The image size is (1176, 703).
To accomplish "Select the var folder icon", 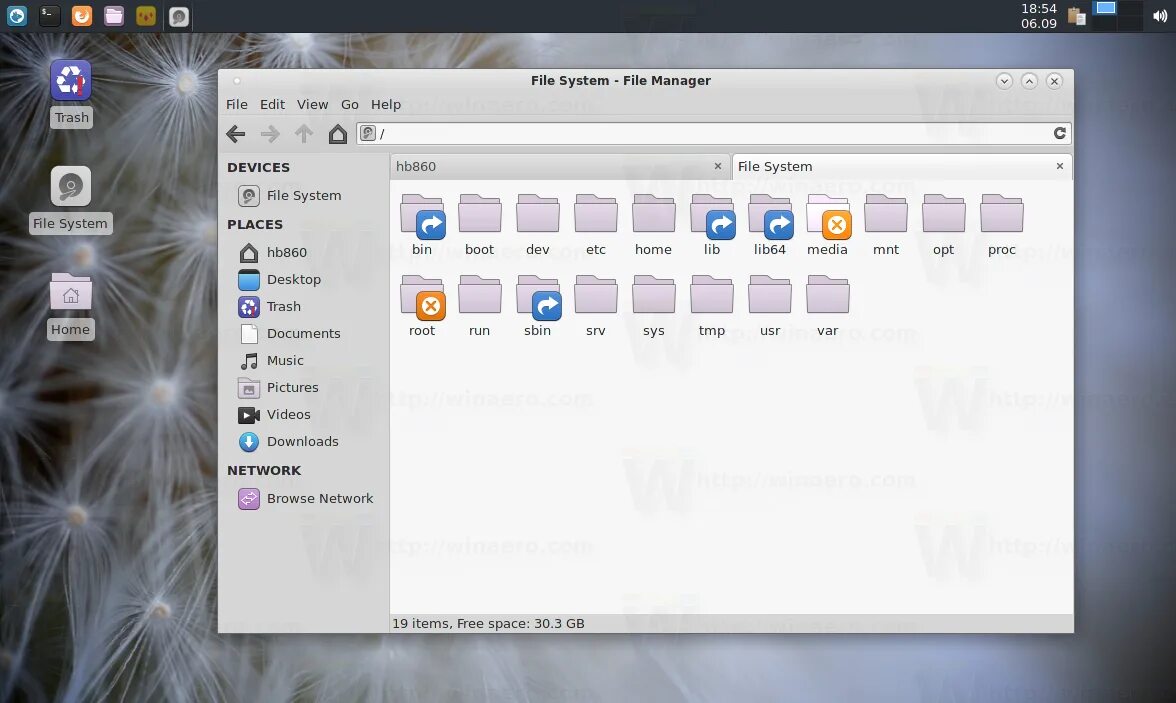I will click(x=827, y=295).
